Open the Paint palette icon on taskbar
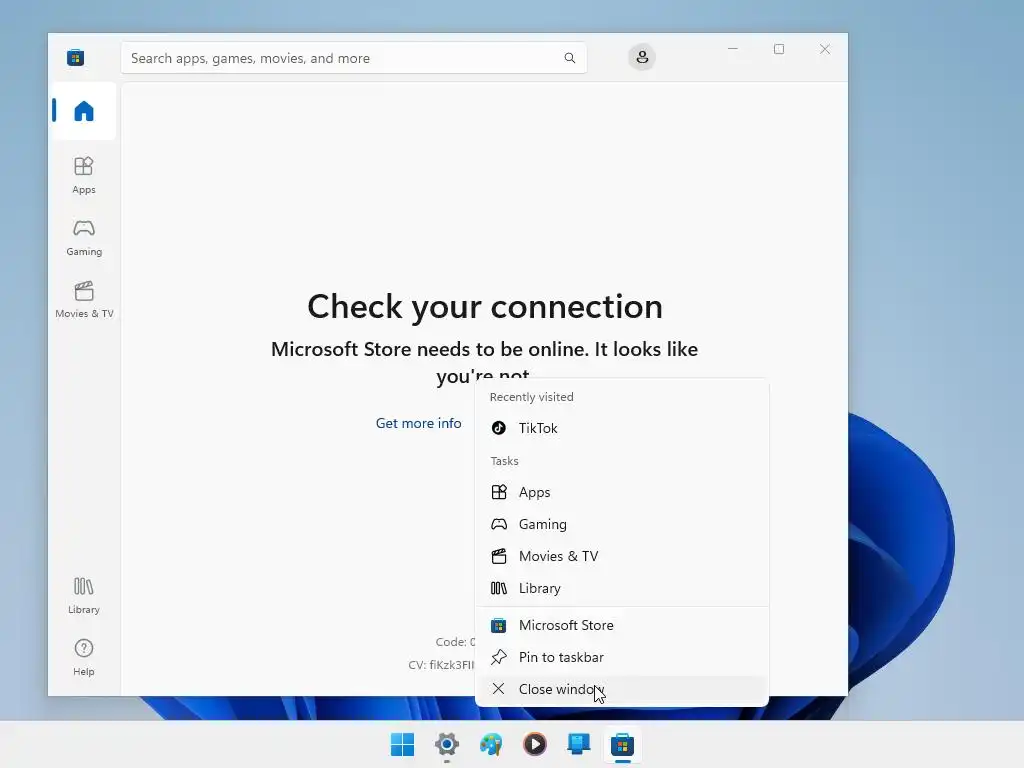 click(x=491, y=744)
